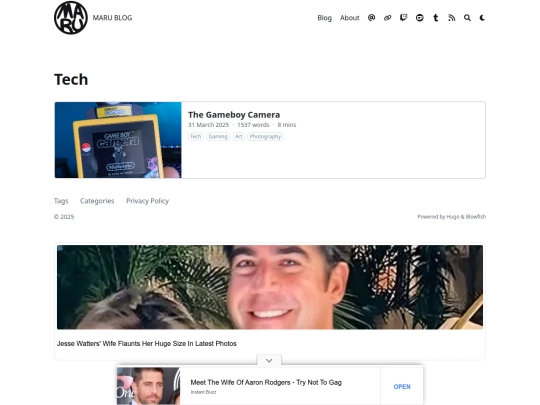Open The Gameboy Camera post title
The width and height of the screenshot is (540, 405).
pos(234,115)
